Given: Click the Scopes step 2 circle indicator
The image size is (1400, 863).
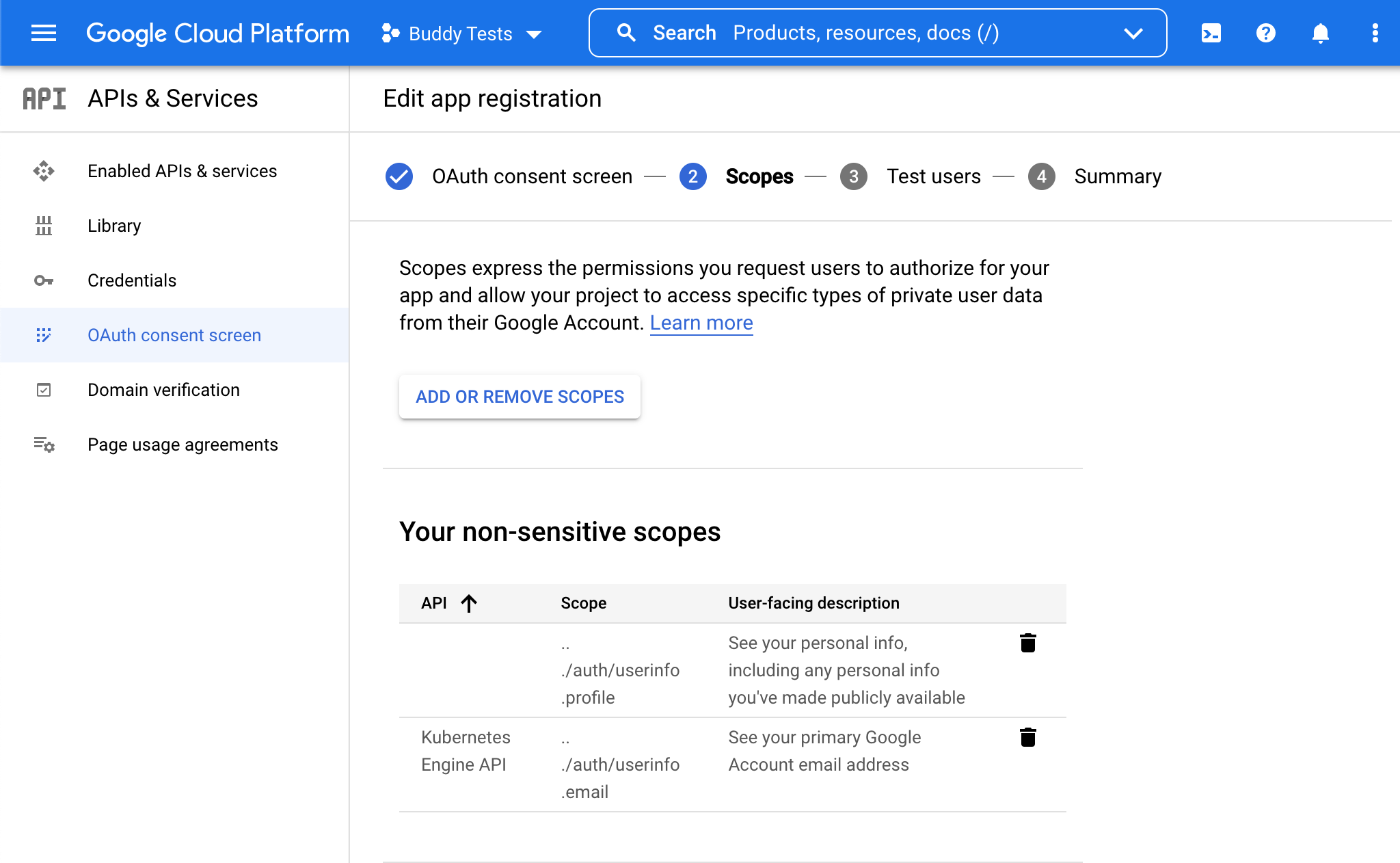Looking at the screenshot, I should point(692,176).
